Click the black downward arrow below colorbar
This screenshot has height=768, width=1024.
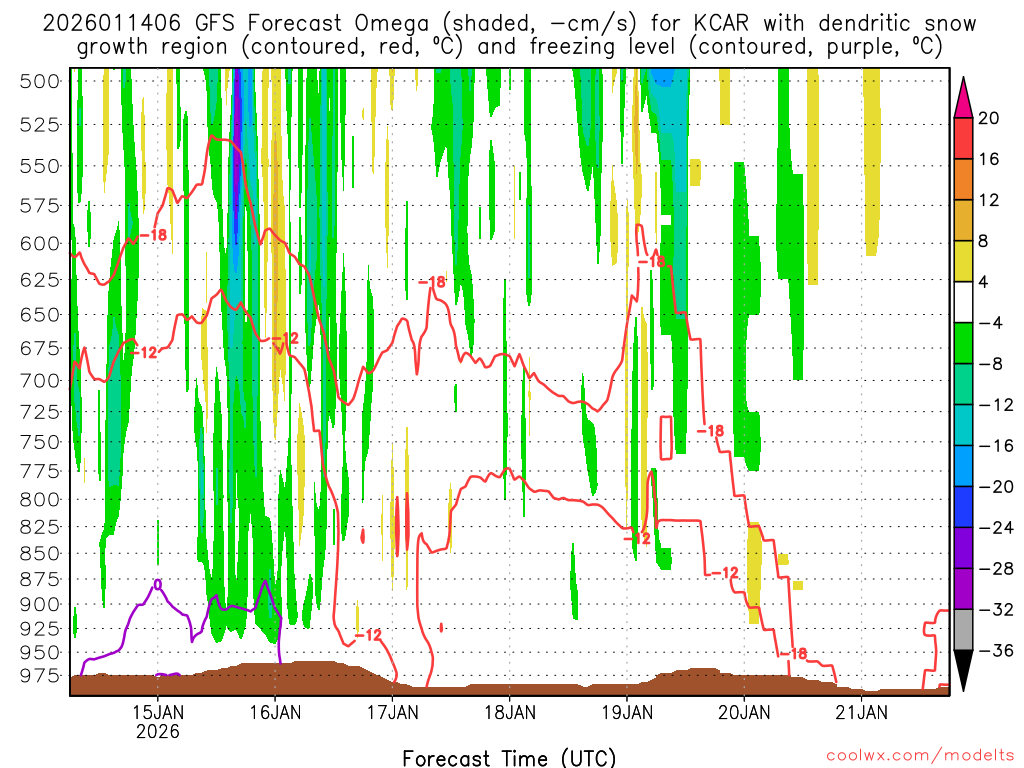pyautogui.click(x=963, y=671)
